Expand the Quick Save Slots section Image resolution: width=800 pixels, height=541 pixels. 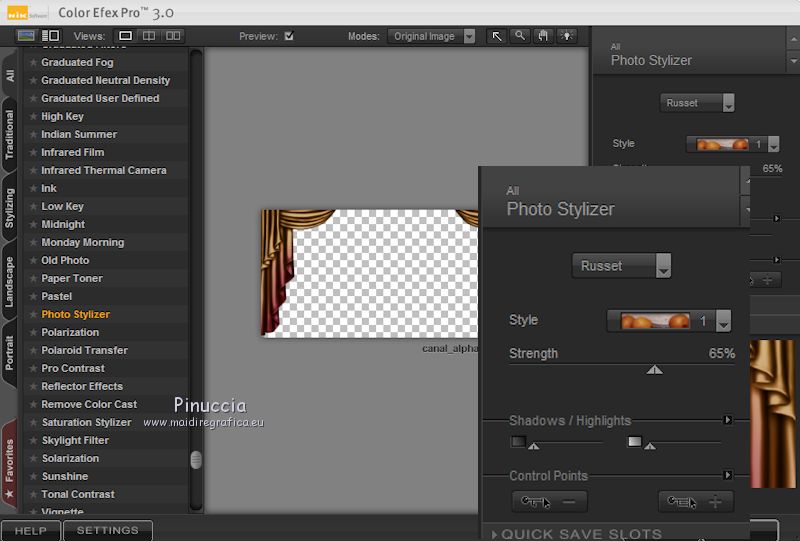(x=577, y=534)
